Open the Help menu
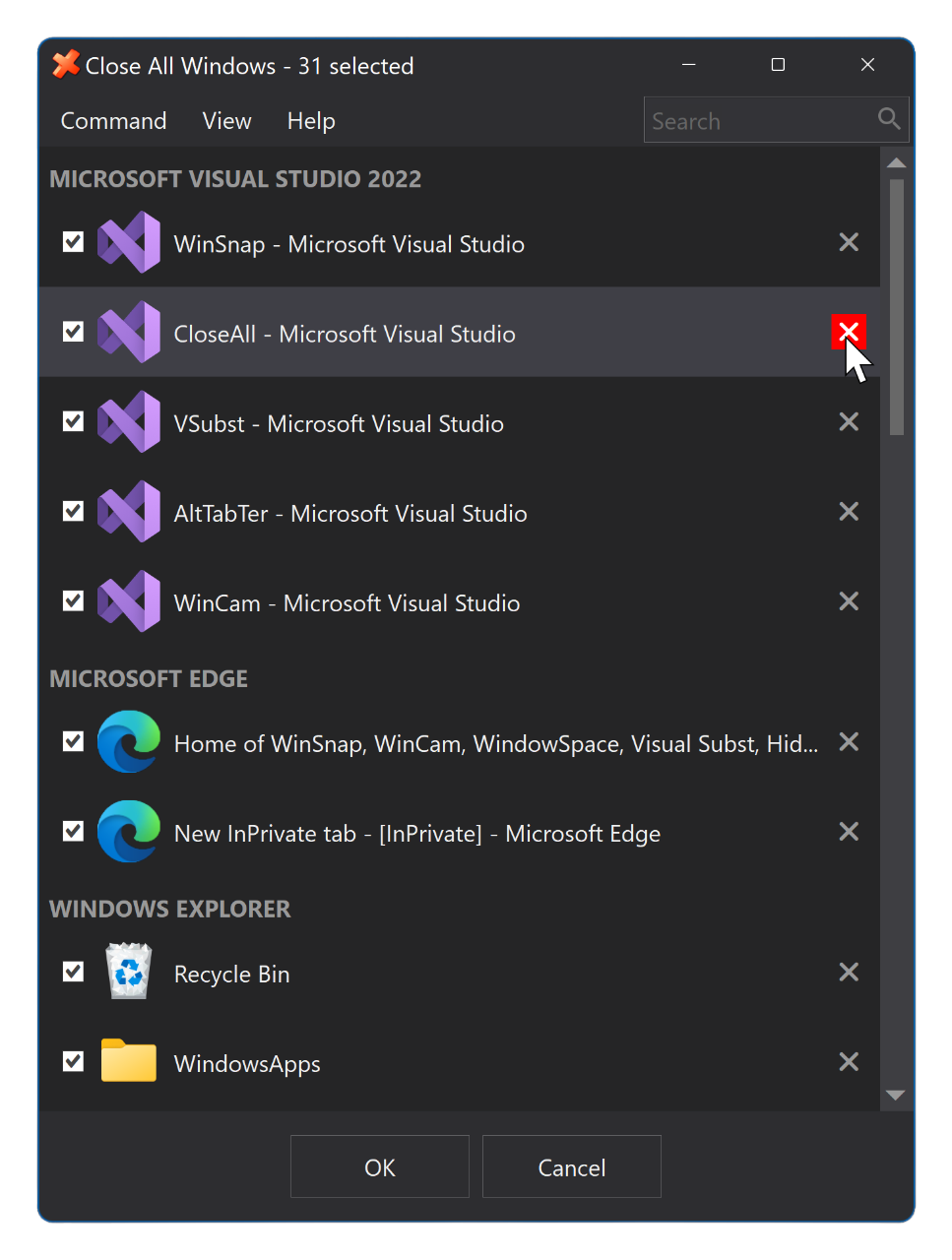This screenshot has width=952, height=1260. [311, 121]
